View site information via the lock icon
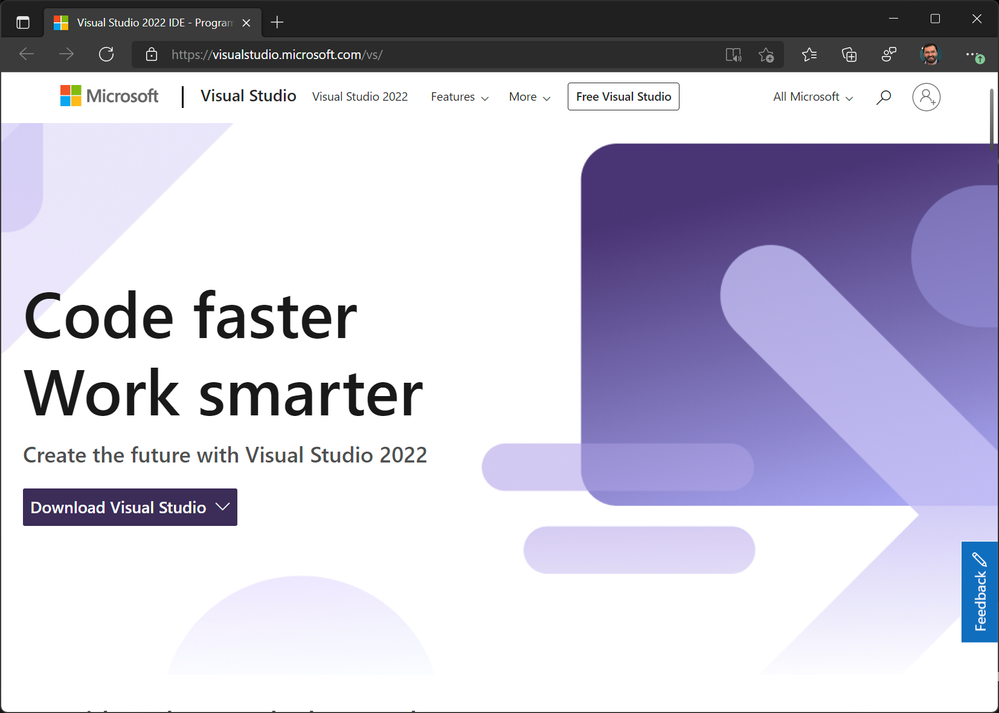The image size is (999, 713). pyautogui.click(x=151, y=54)
